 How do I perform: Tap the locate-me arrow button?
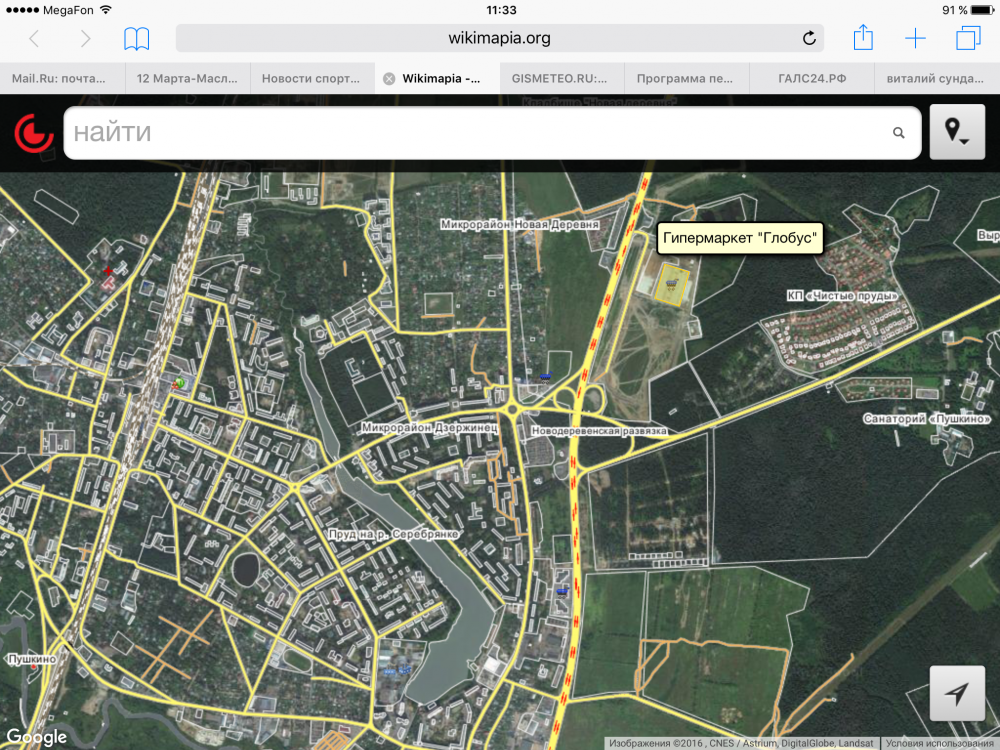(x=957, y=693)
